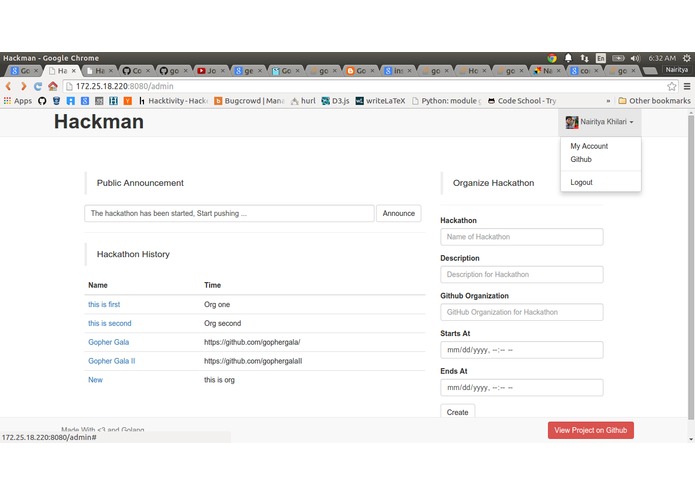
Task: Go back with the browser back arrow
Action: click(8, 86)
